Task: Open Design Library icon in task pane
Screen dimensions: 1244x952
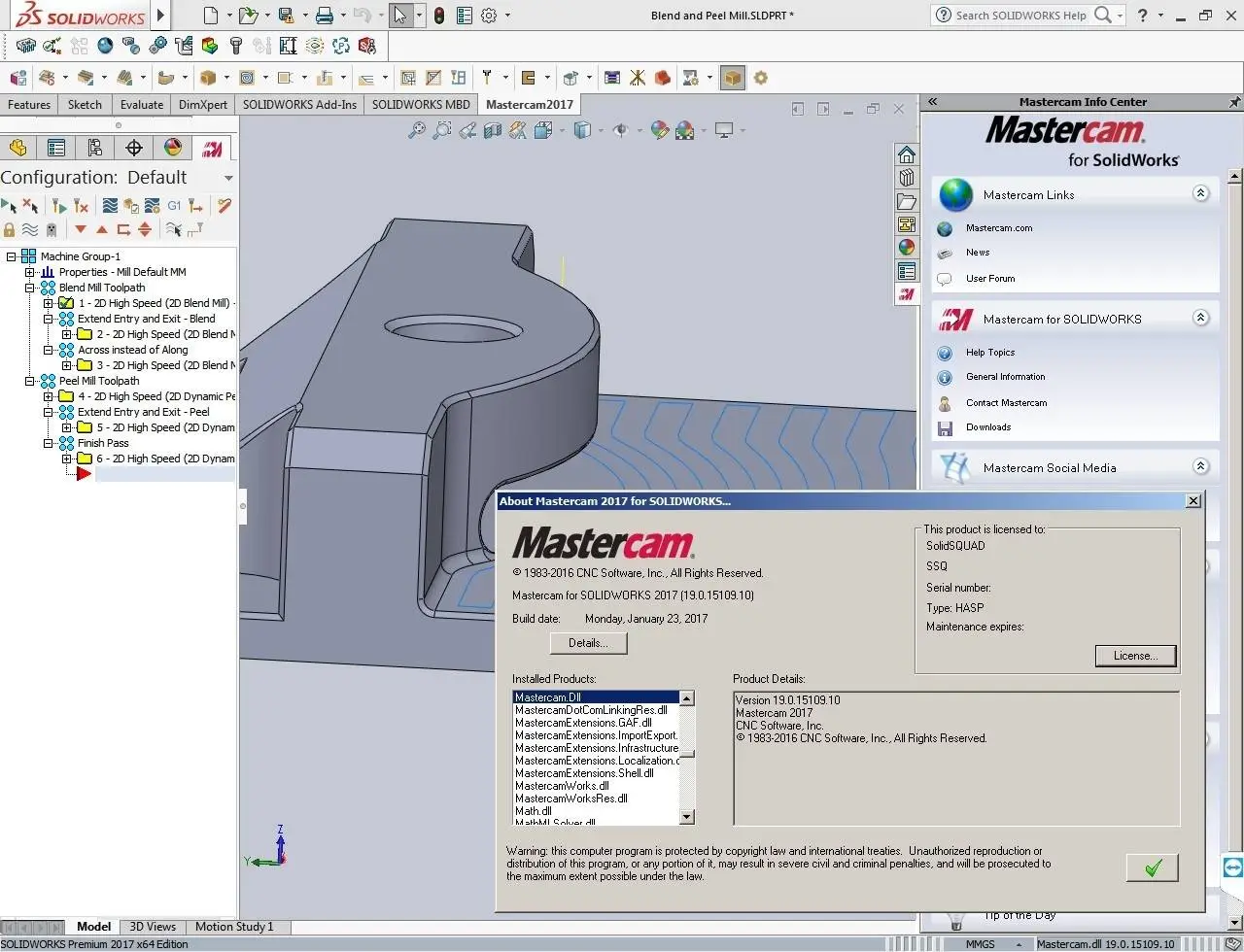Action: click(x=907, y=178)
